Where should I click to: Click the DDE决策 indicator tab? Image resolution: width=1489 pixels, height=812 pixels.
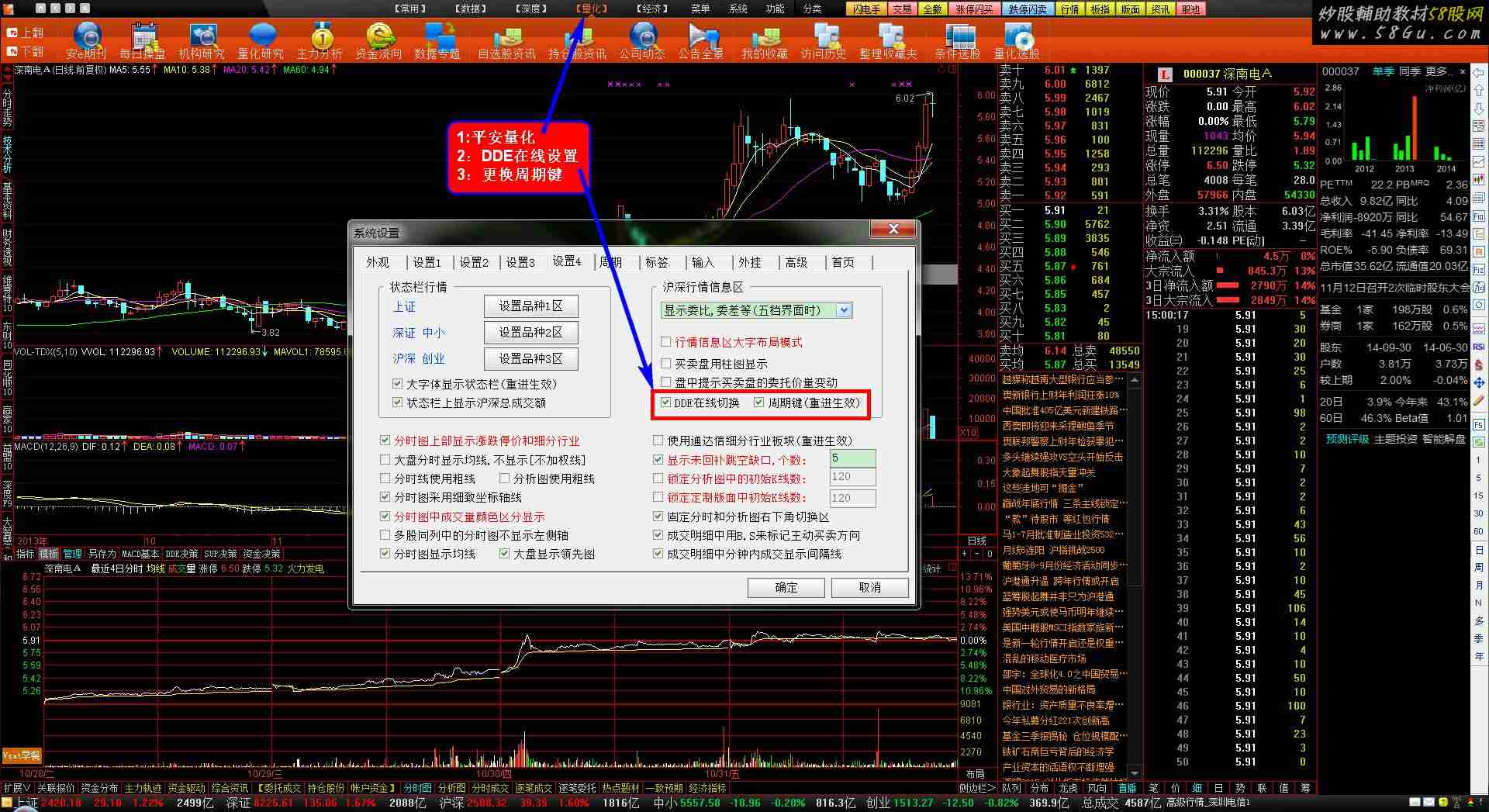pyautogui.click(x=181, y=554)
